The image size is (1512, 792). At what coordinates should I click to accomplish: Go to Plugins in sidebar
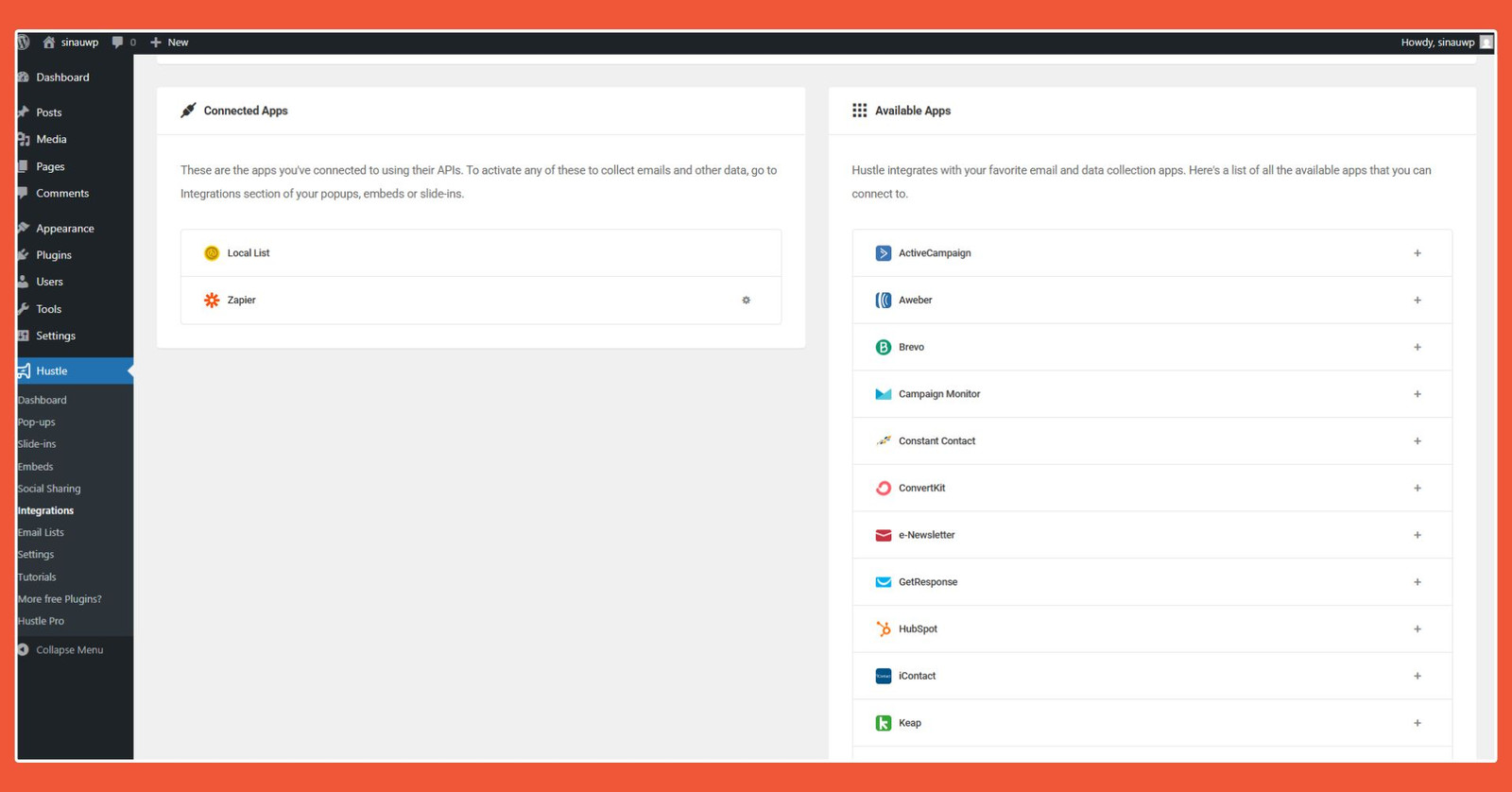54,255
